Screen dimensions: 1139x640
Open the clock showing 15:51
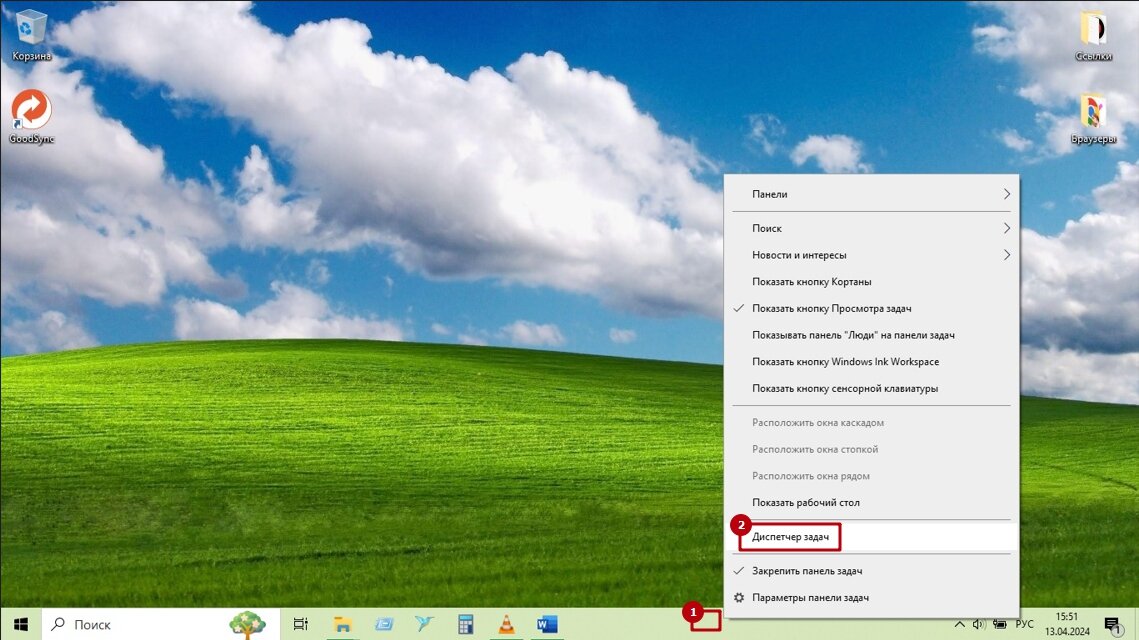coord(1067,624)
